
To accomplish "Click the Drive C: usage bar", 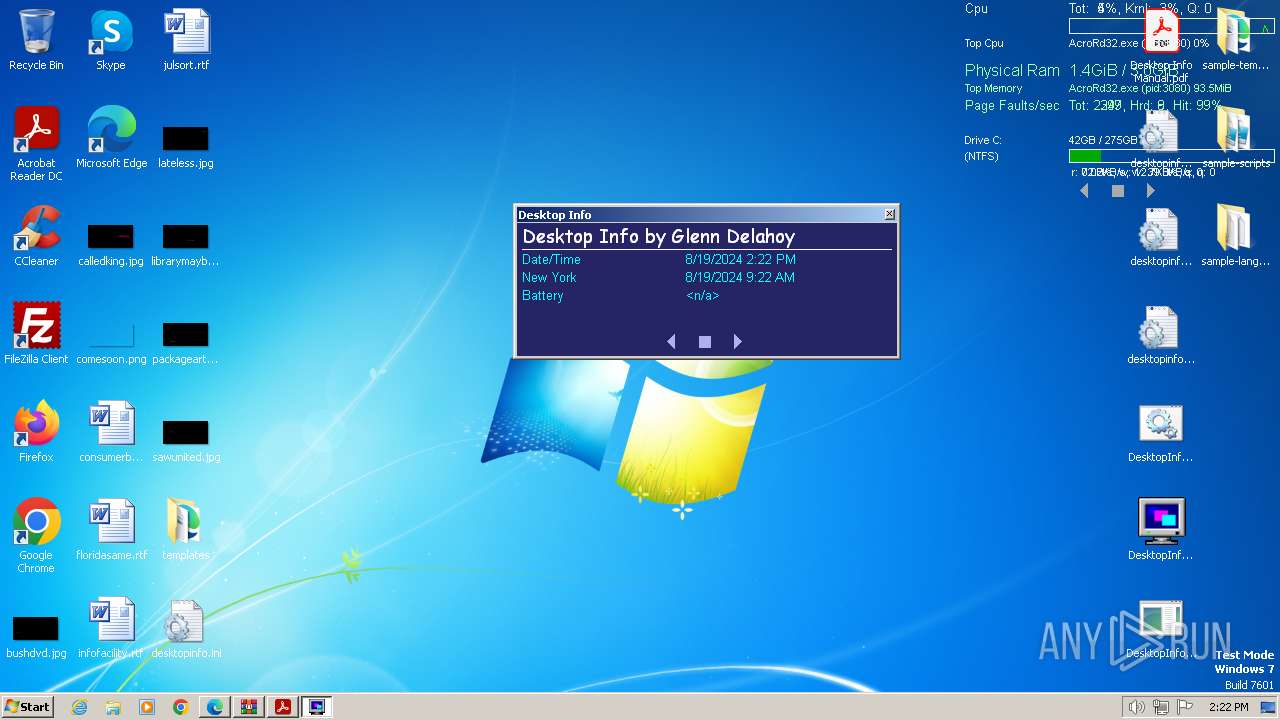I will point(1171,156).
